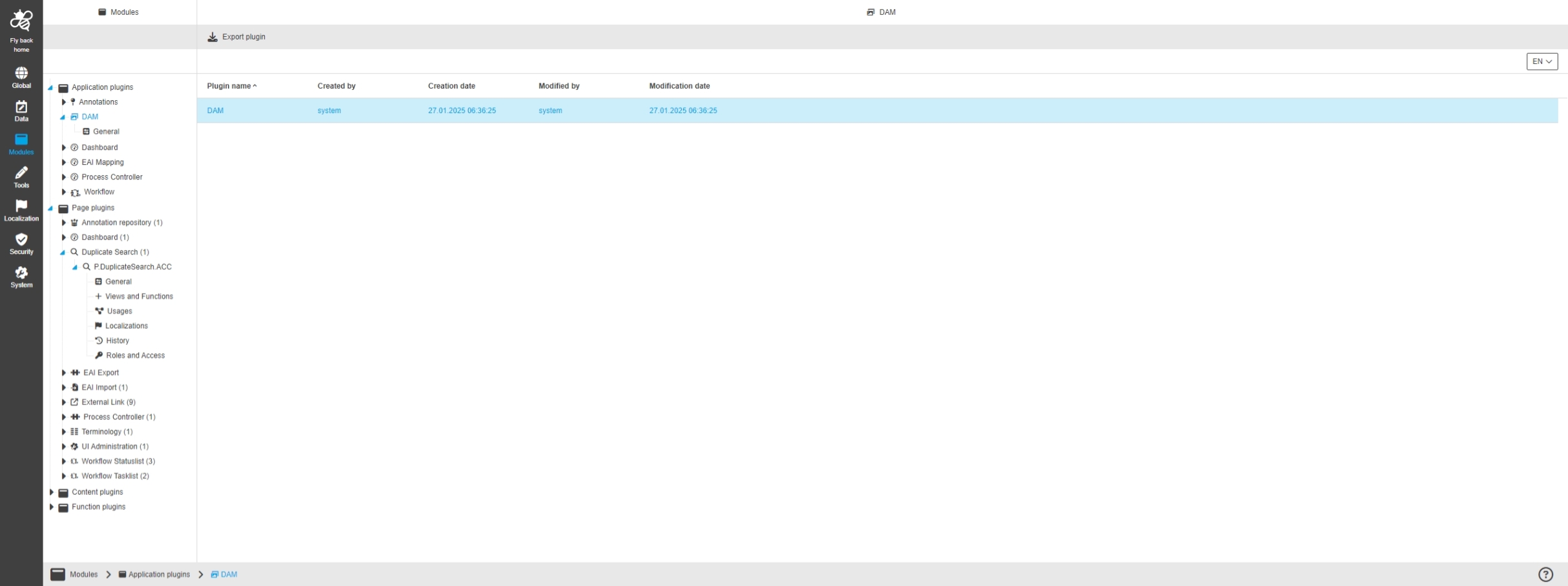Click the Roles and Access key icon
Image resolution: width=1568 pixels, height=586 pixels.
[x=99, y=355]
